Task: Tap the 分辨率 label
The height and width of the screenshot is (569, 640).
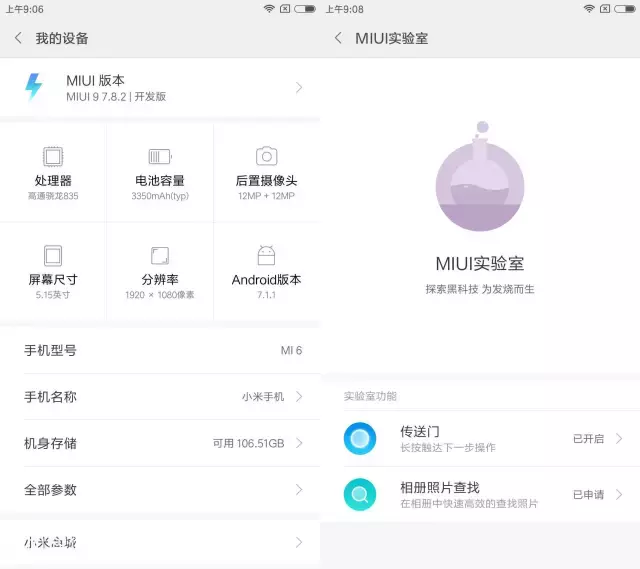Action: coord(160,280)
